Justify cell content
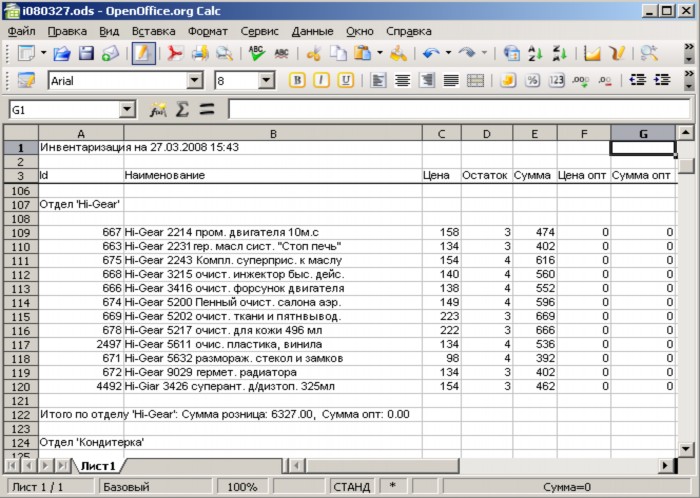 (451, 81)
